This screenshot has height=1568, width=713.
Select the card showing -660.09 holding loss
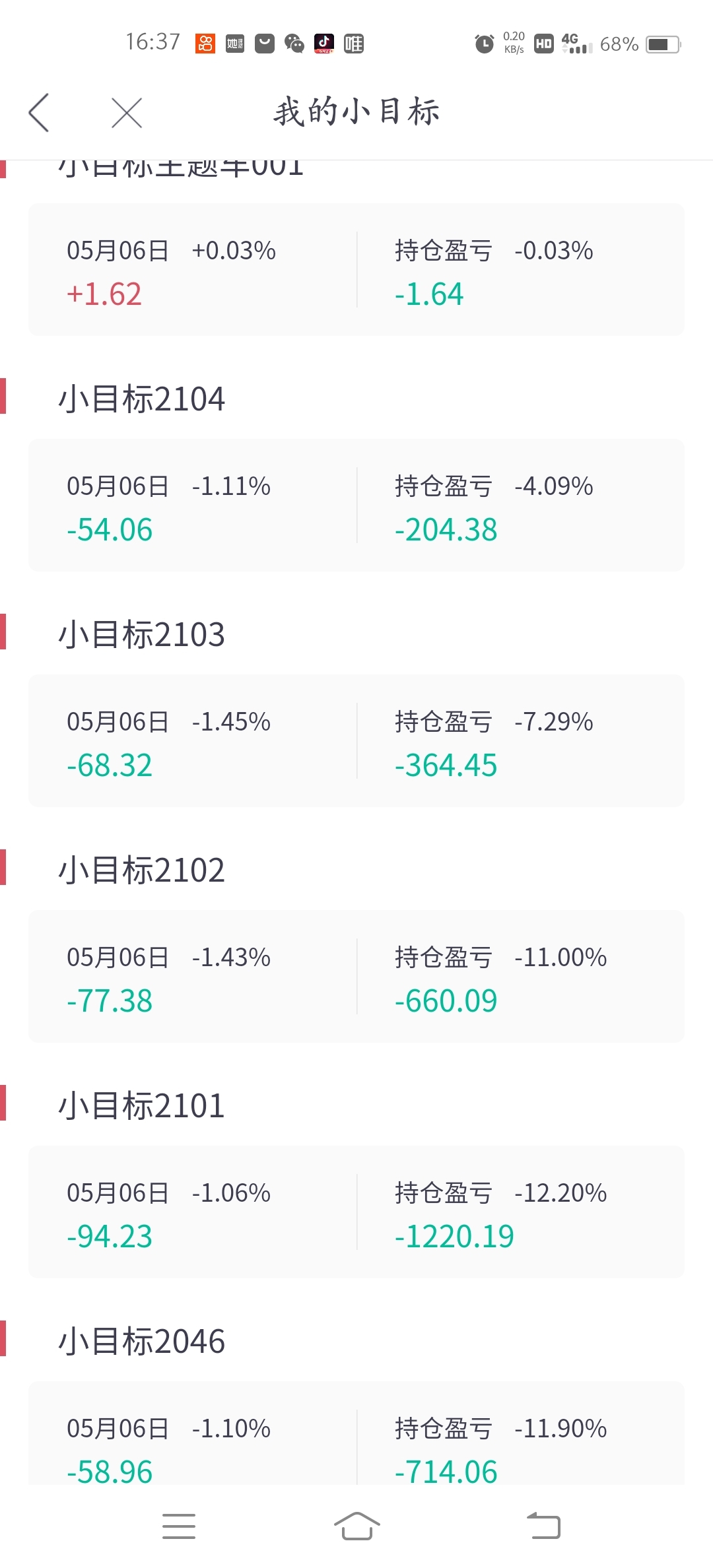(356, 977)
